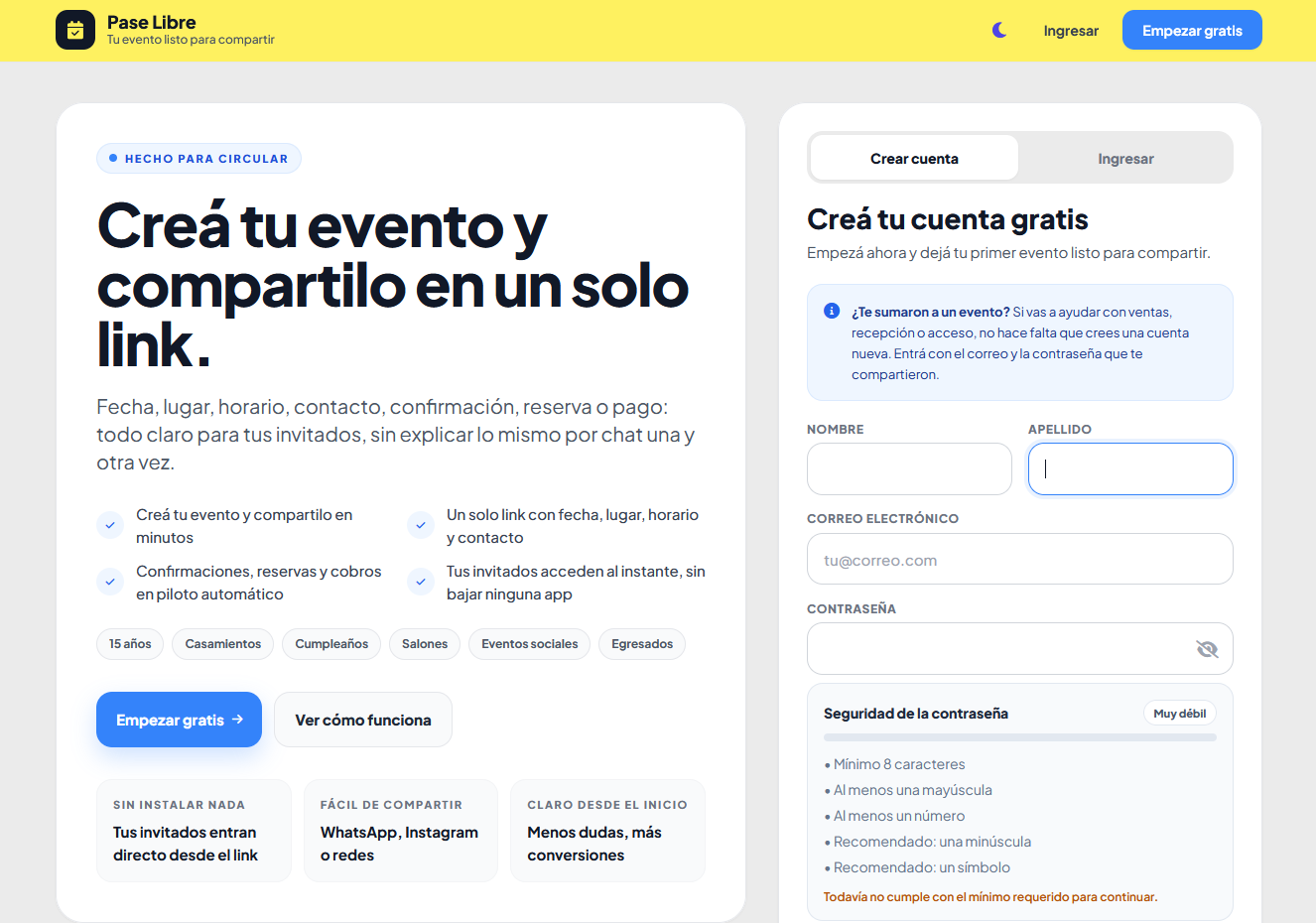1316x923 pixels.
Task: Click 'Al menos un número' requirement
Action: coord(899,816)
